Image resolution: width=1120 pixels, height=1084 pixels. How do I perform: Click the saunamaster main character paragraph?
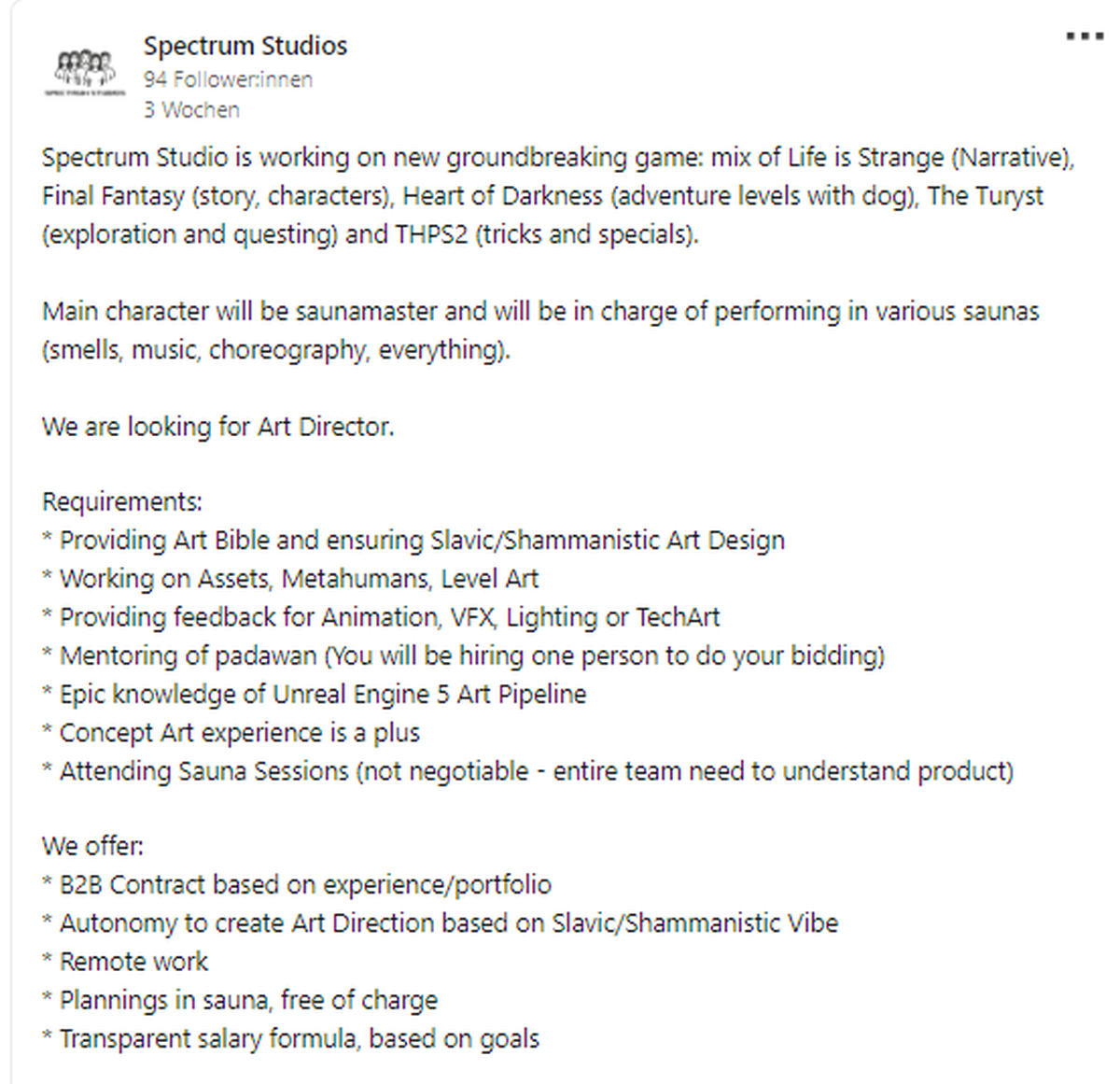pos(540,331)
